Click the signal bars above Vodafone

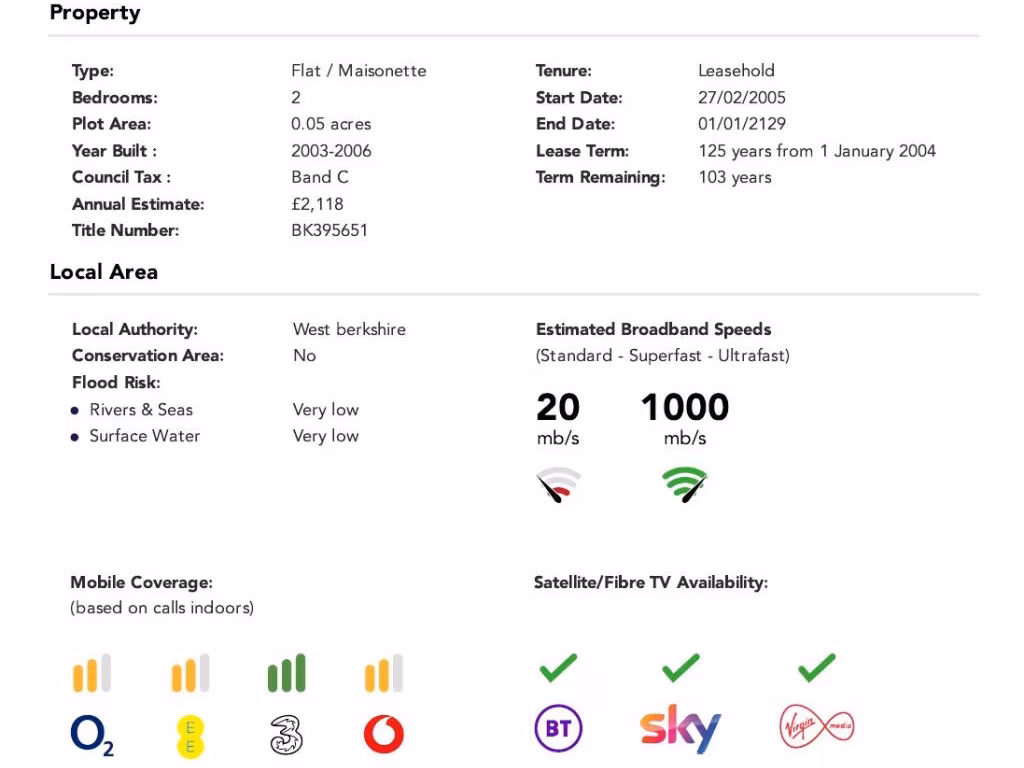click(384, 674)
